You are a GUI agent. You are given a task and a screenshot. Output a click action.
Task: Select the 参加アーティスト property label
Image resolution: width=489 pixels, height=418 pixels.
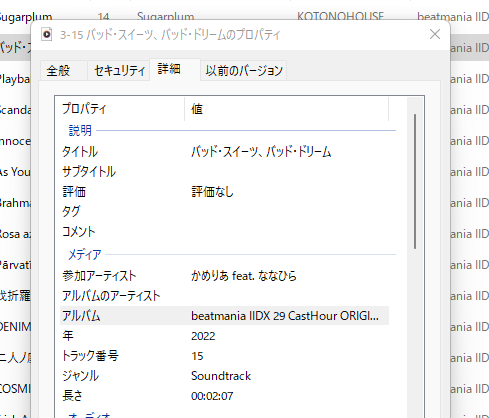[x=99, y=276]
